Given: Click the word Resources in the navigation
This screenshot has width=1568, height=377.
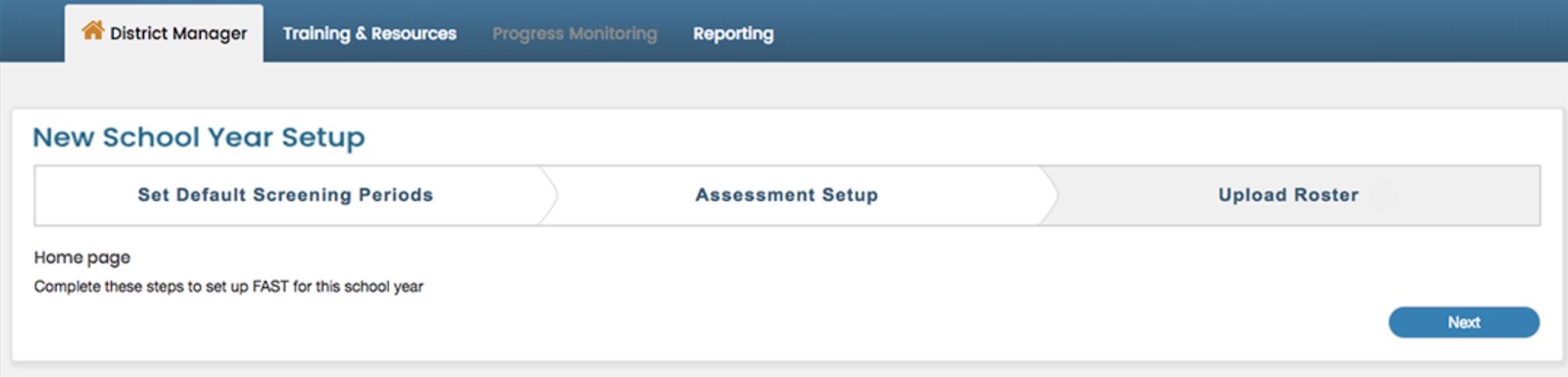Looking at the screenshot, I should [414, 33].
